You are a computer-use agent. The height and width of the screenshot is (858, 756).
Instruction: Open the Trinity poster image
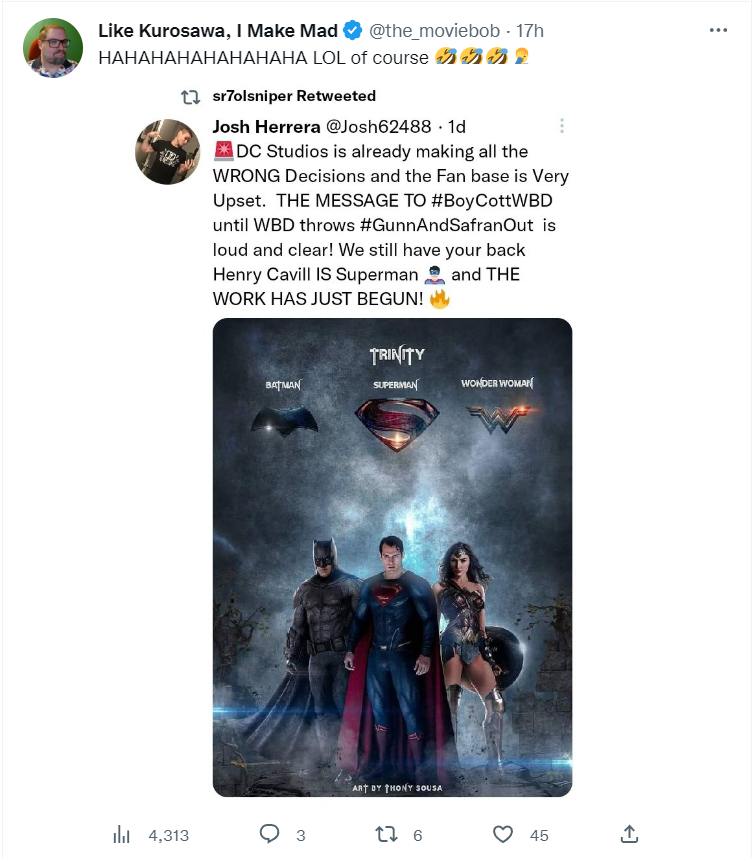pyautogui.click(x=392, y=557)
